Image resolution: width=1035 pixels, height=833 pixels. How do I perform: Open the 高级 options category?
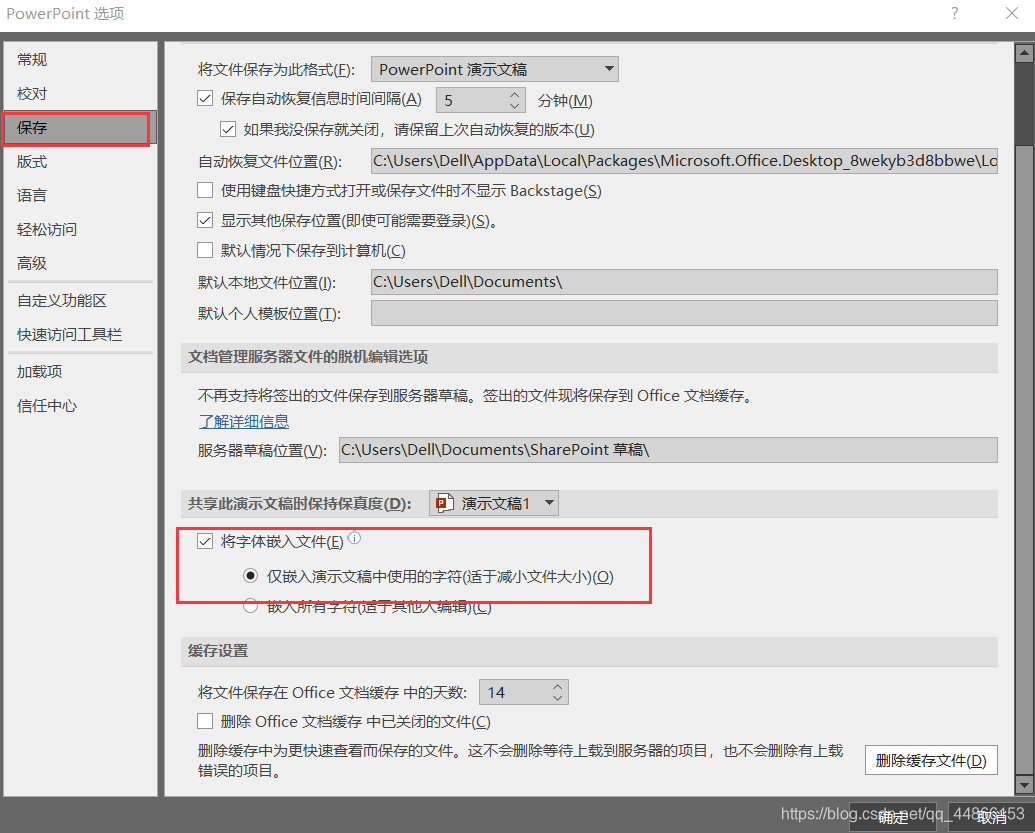[79, 263]
